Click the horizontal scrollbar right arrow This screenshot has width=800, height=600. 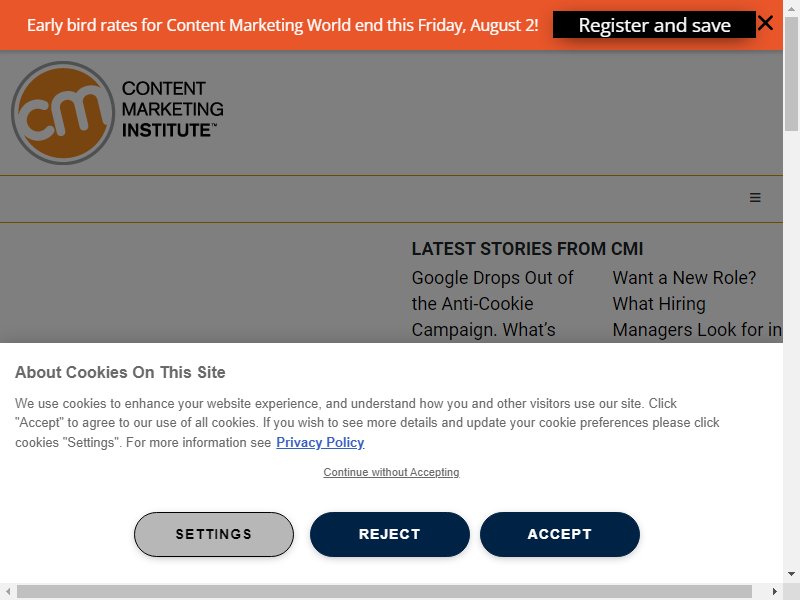(x=774, y=592)
